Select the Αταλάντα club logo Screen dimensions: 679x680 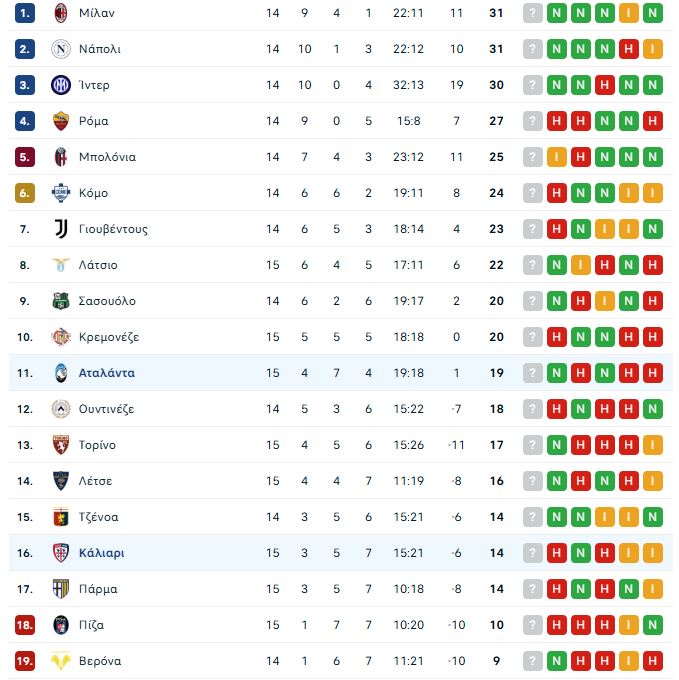[x=61, y=373]
